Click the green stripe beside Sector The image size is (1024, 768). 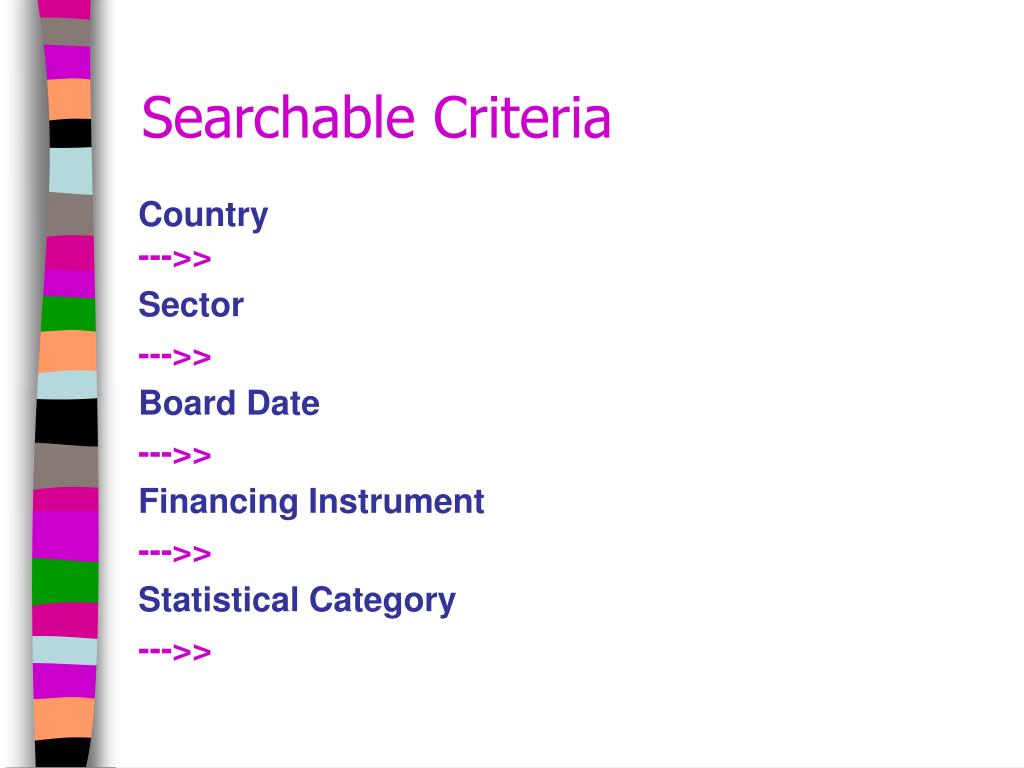(x=69, y=314)
